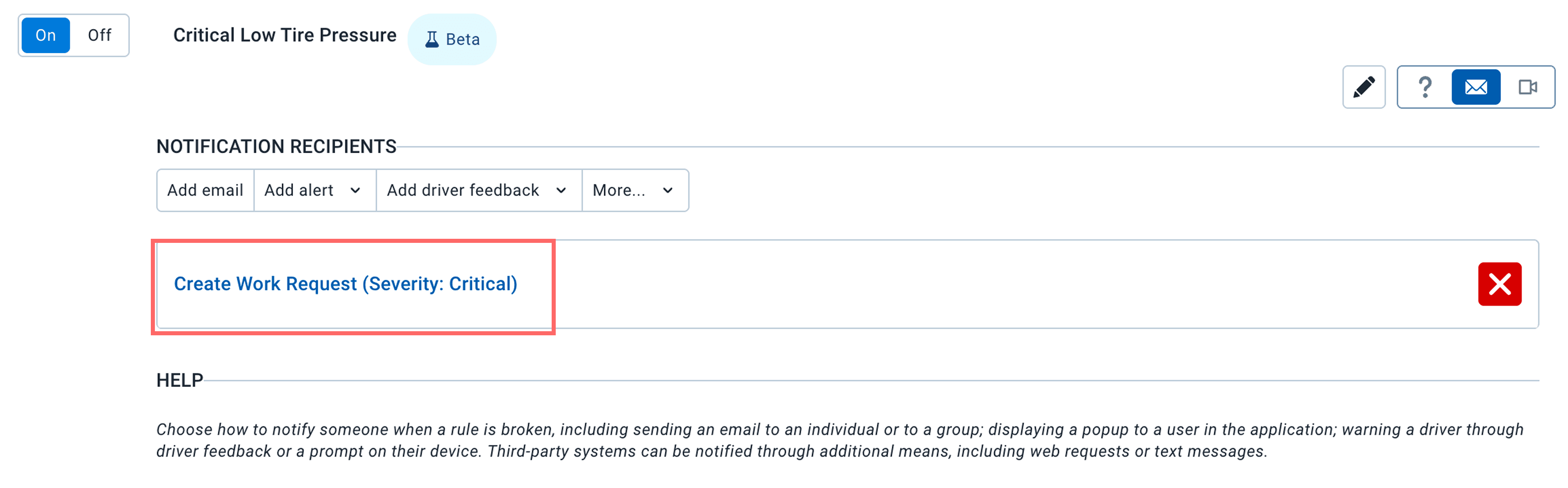The image size is (1568, 488).
Task: Remove the work request recipient with red X
Action: pyautogui.click(x=1500, y=285)
